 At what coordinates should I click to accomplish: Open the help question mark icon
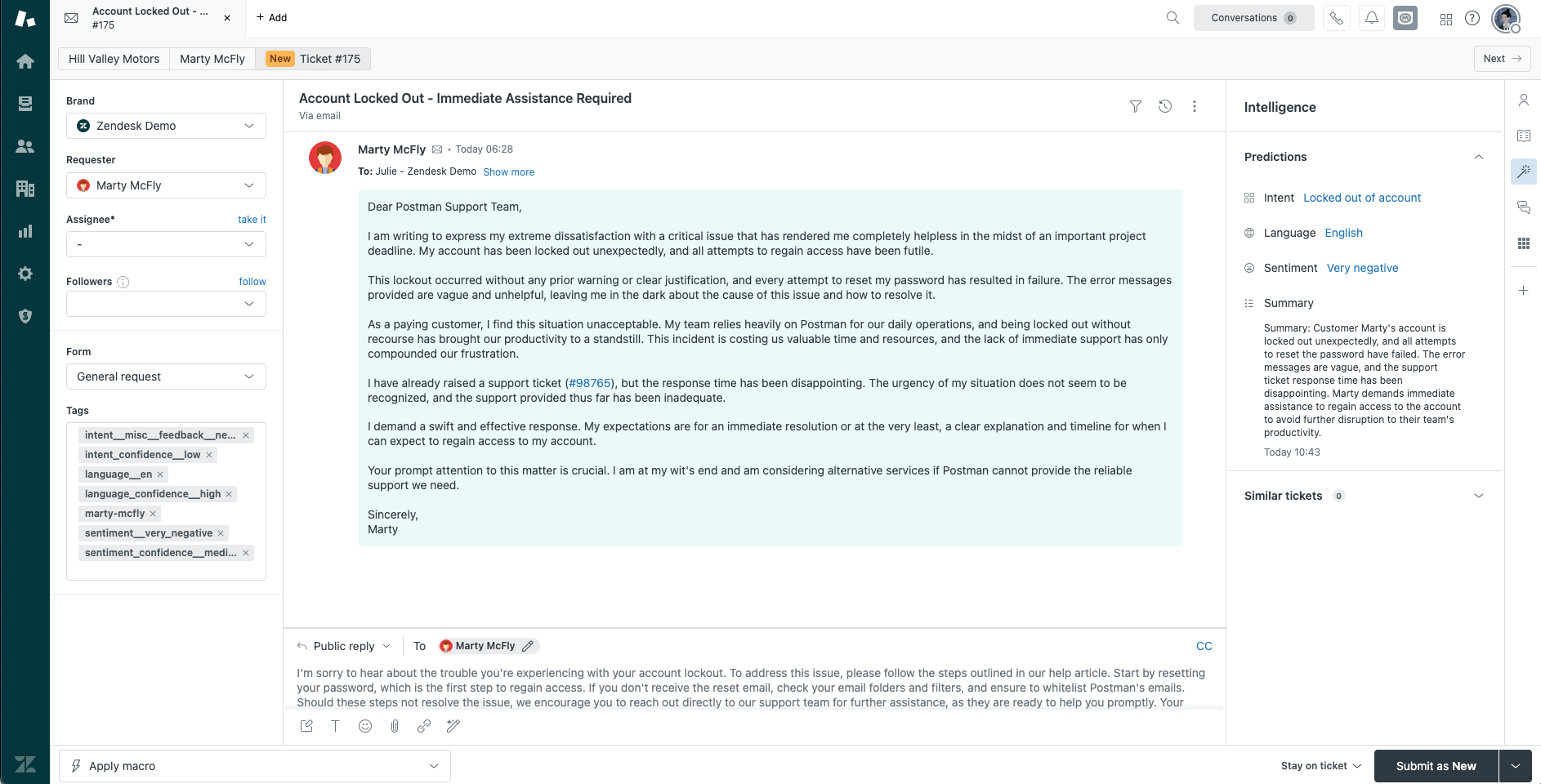pos(1472,18)
